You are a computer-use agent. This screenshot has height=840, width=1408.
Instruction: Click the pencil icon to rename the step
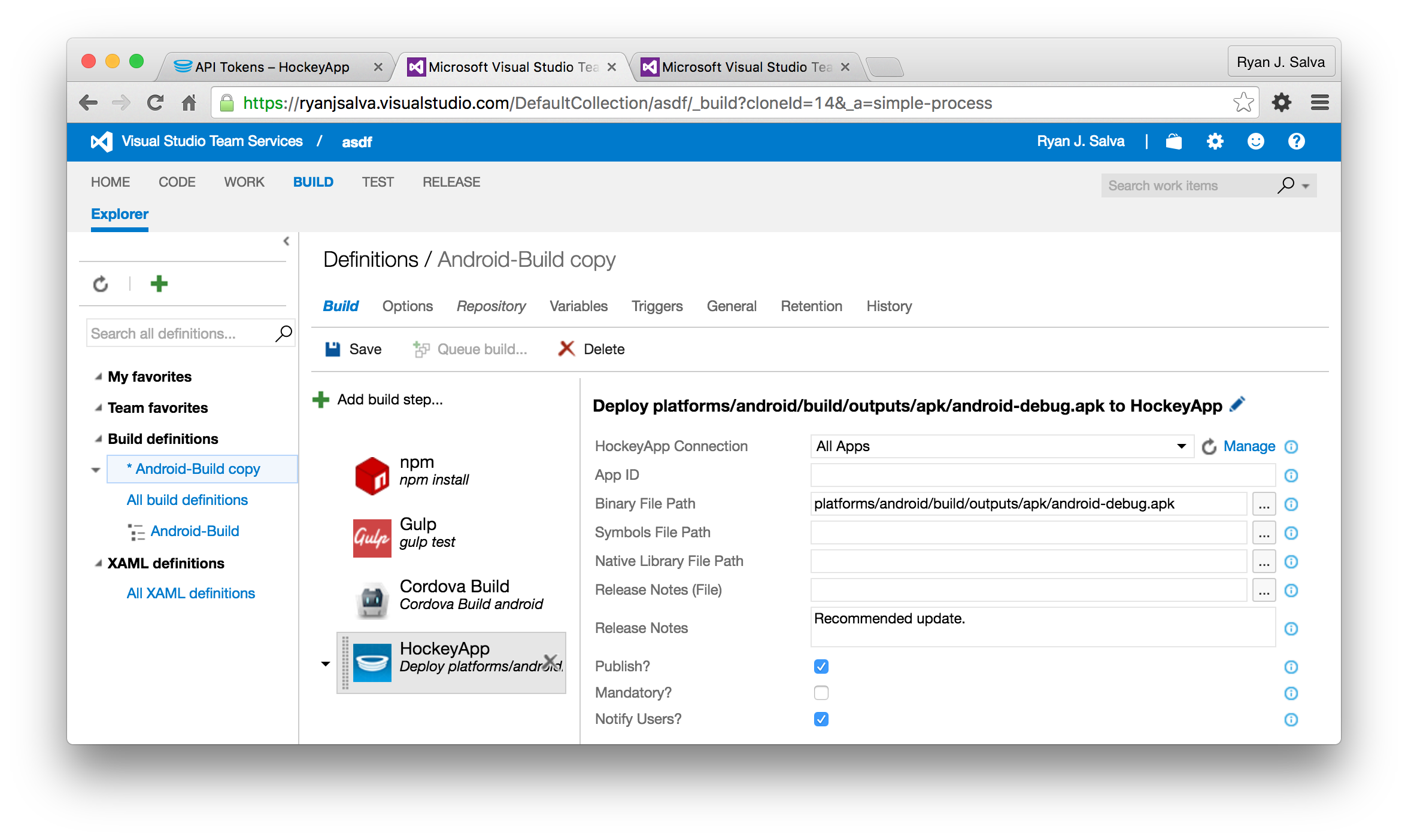(x=1237, y=405)
